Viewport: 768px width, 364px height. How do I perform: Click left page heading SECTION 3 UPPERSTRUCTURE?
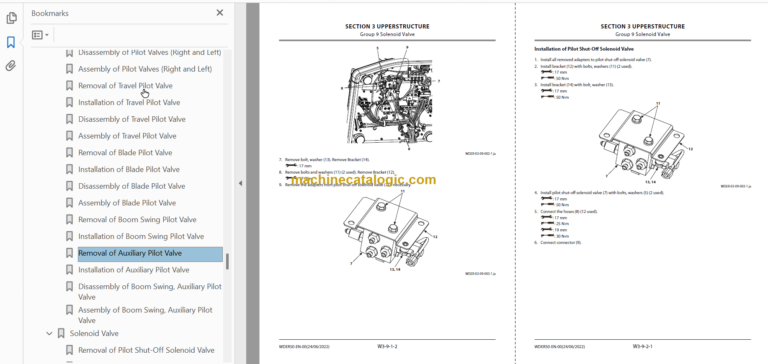click(387, 26)
